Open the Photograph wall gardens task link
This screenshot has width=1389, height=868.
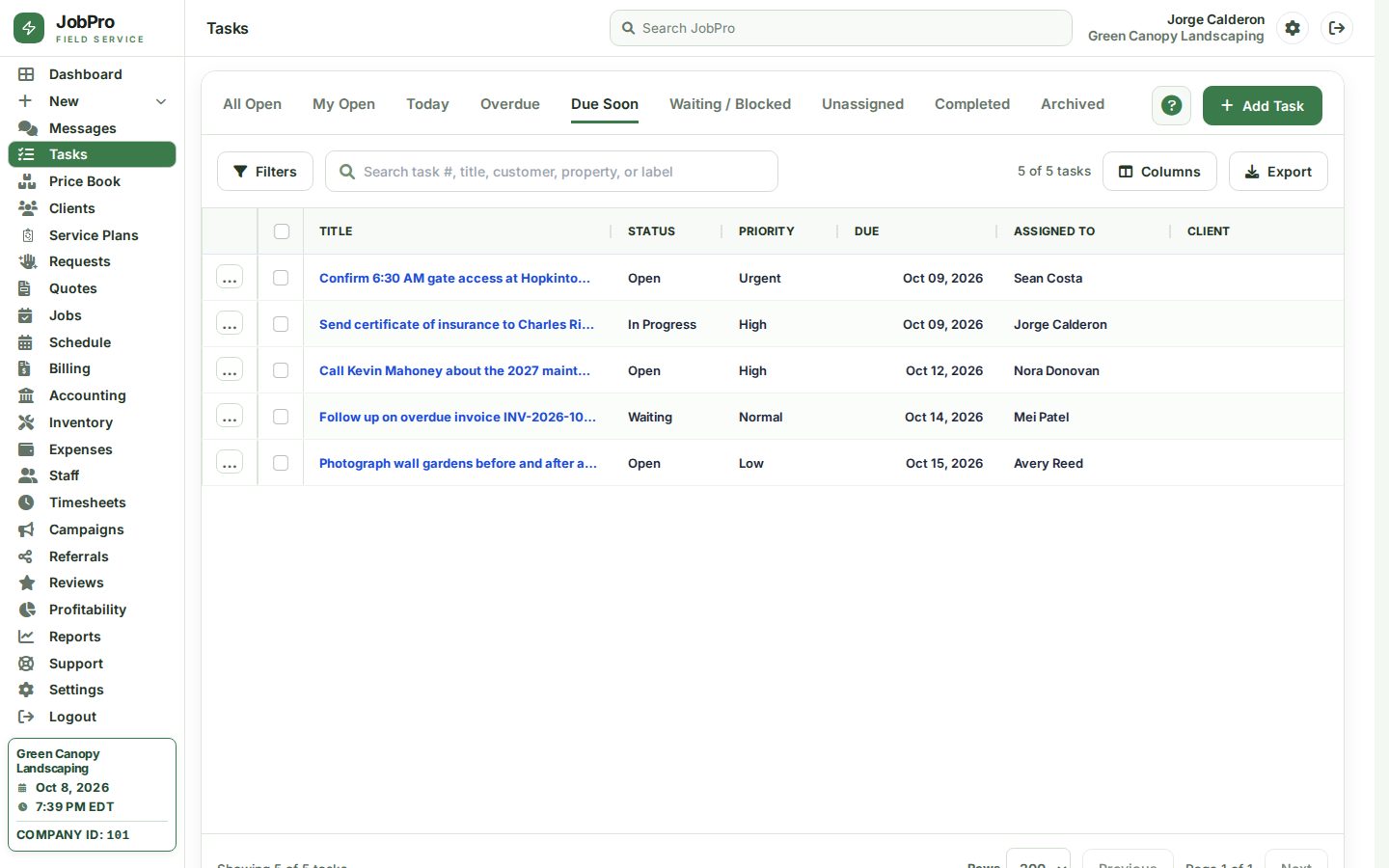[x=458, y=463]
